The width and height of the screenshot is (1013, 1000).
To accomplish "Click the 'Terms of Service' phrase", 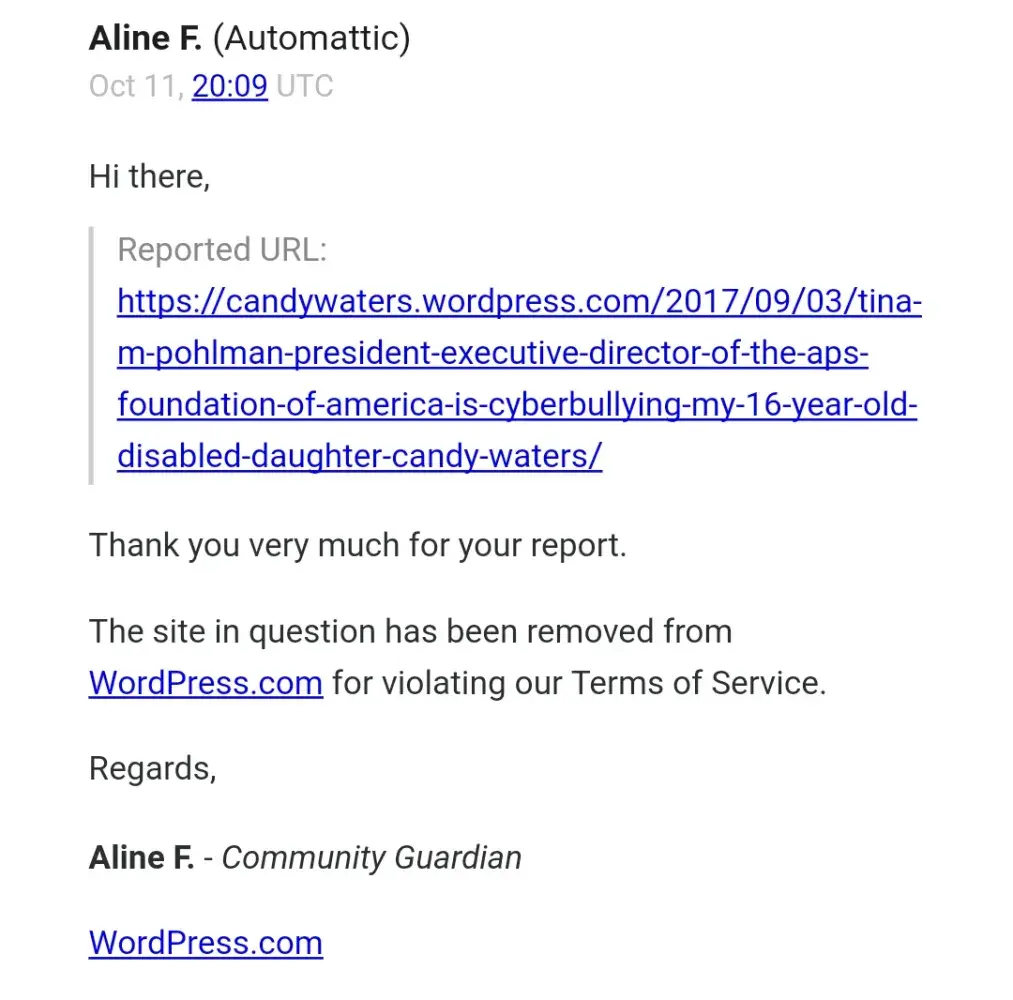I will 697,683.
